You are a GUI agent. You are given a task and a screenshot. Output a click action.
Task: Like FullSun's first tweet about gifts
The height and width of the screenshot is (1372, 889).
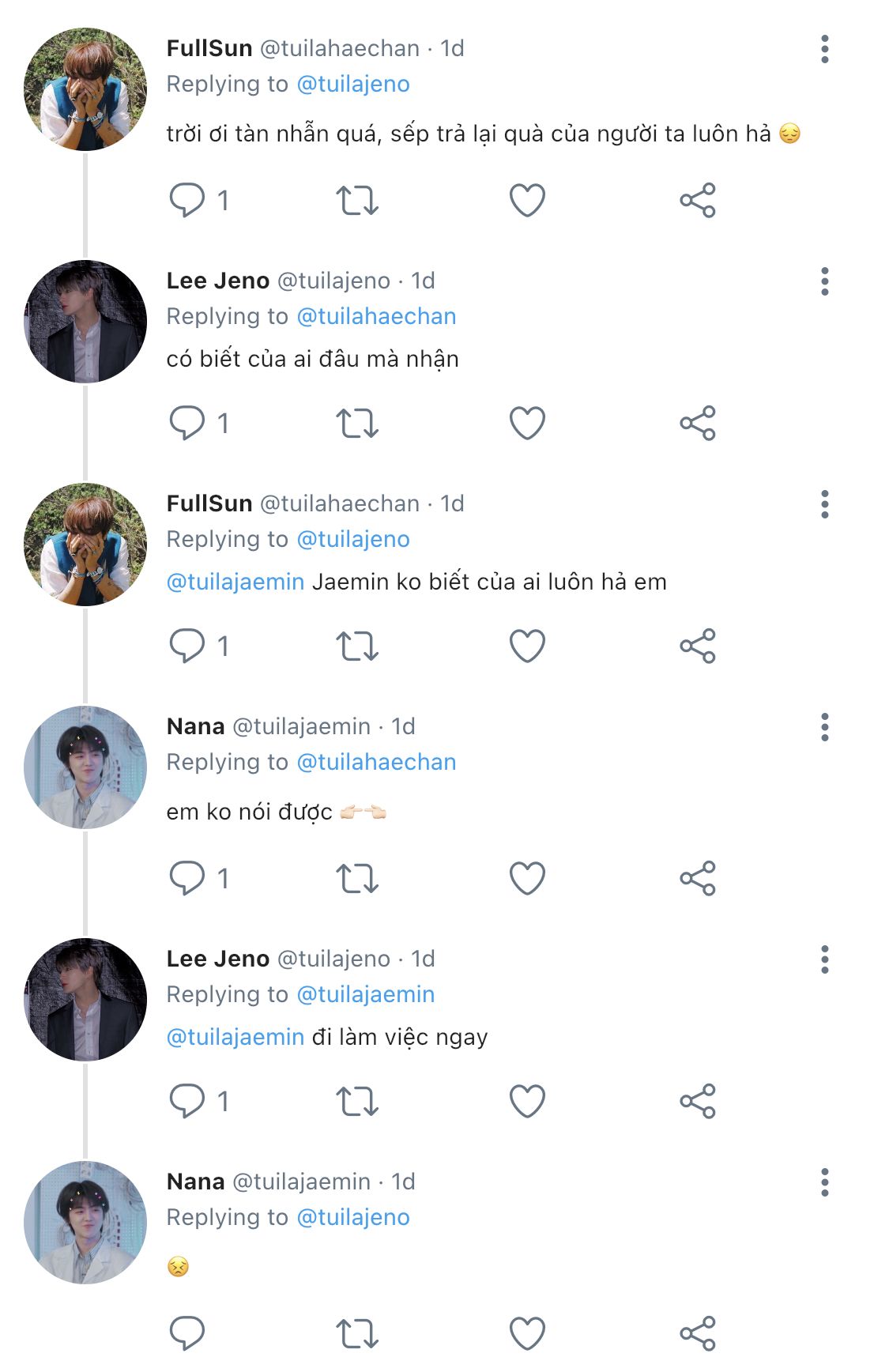pyautogui.click(x=527, y=200)
